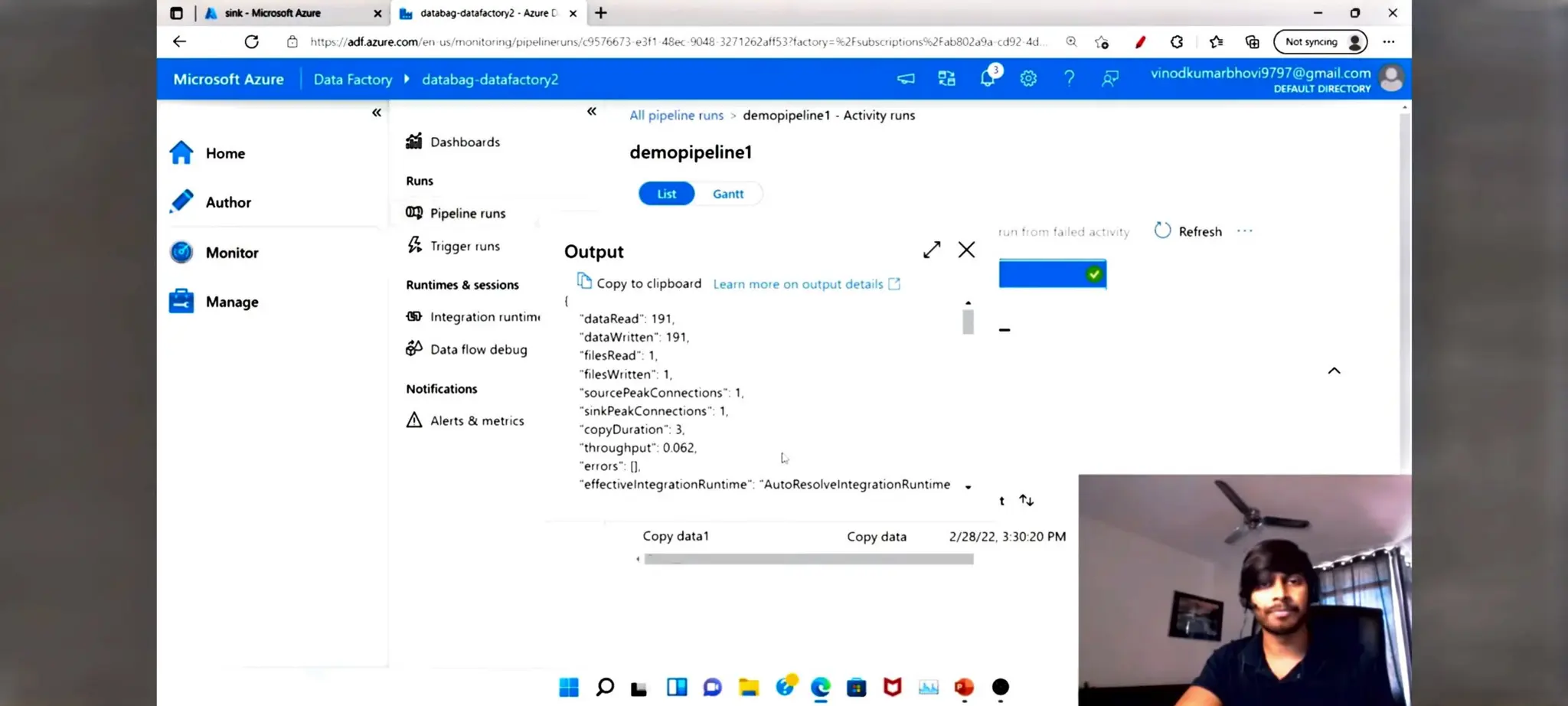Click the Output panel vertical scrollbar thumb
Viewport: 1568px width, 706px height.
[968, 322]
